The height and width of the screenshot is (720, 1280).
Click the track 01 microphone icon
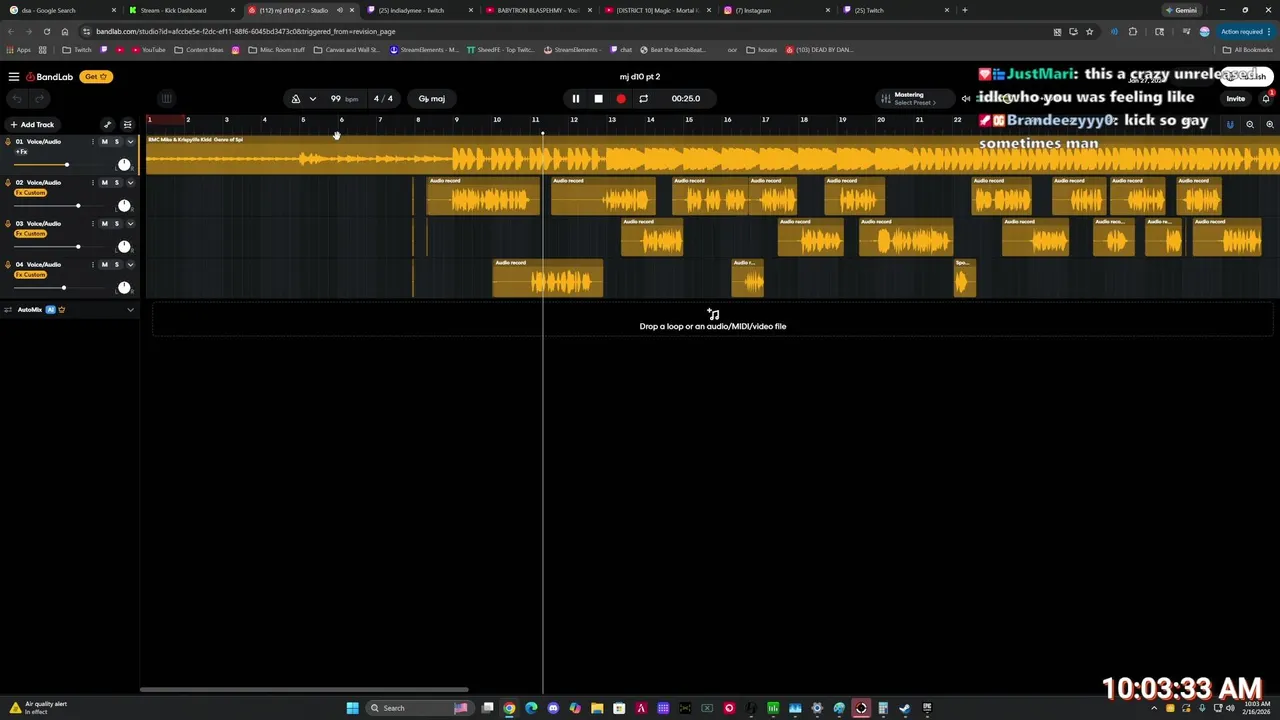(x=8, y=142)
